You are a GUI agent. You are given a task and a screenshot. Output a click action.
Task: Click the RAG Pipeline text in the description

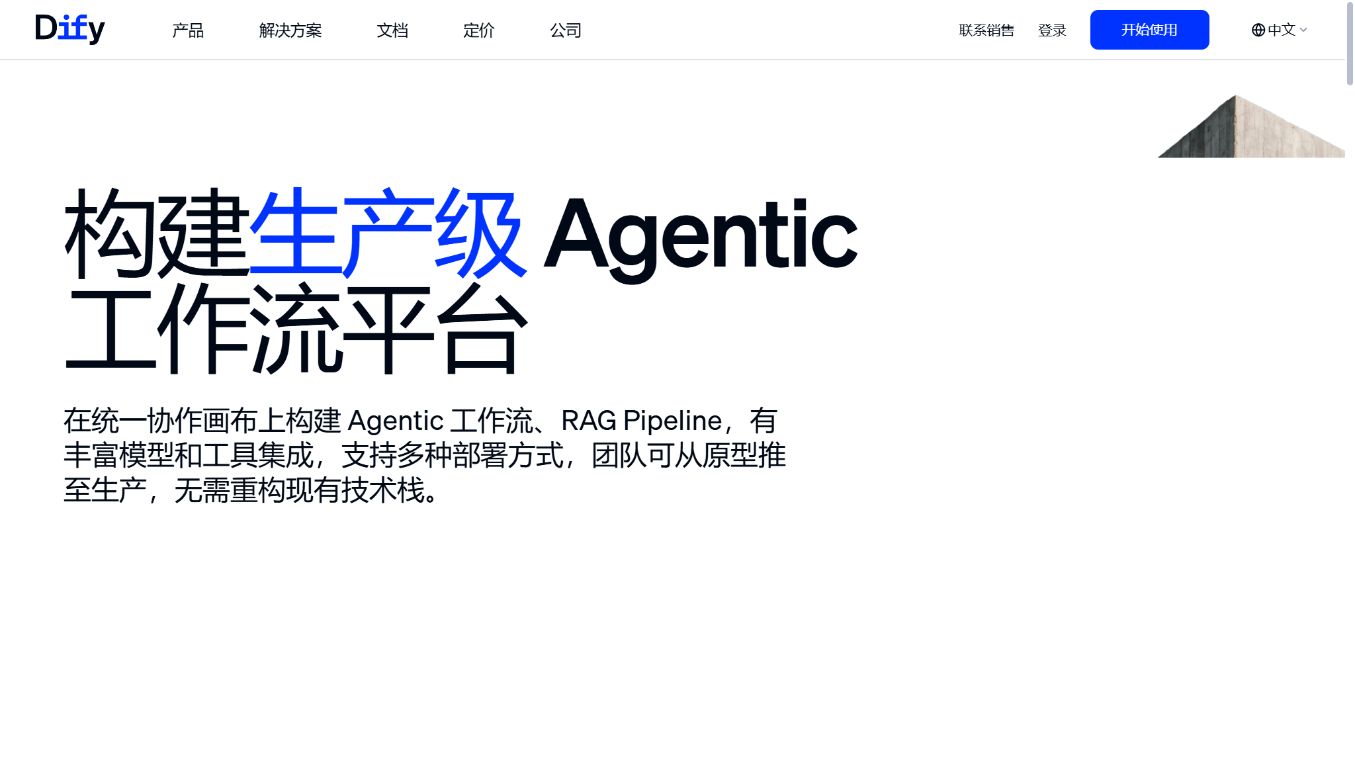pos(641,421)
